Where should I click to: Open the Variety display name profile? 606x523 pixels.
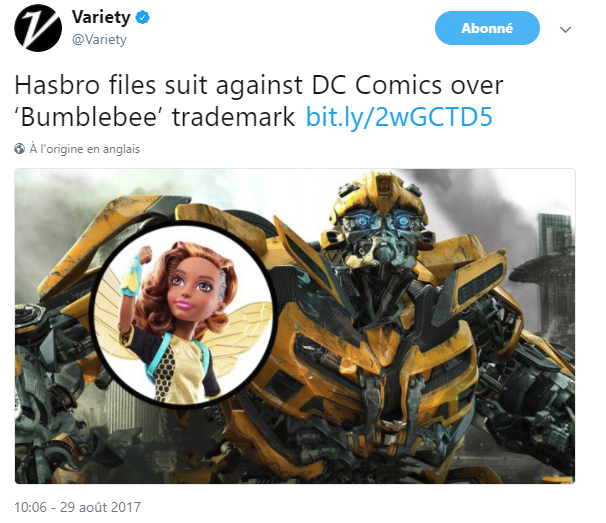(x=101, y=17)
